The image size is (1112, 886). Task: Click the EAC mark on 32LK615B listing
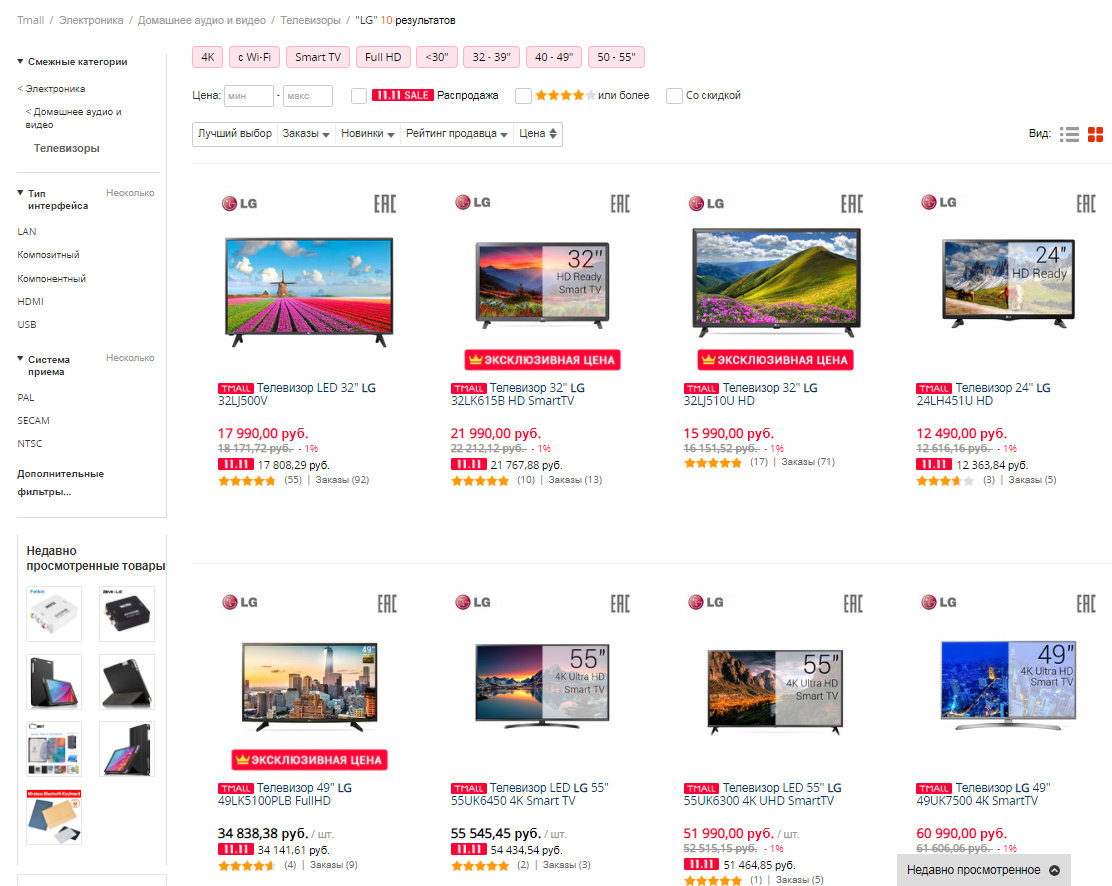click(620, 203)
